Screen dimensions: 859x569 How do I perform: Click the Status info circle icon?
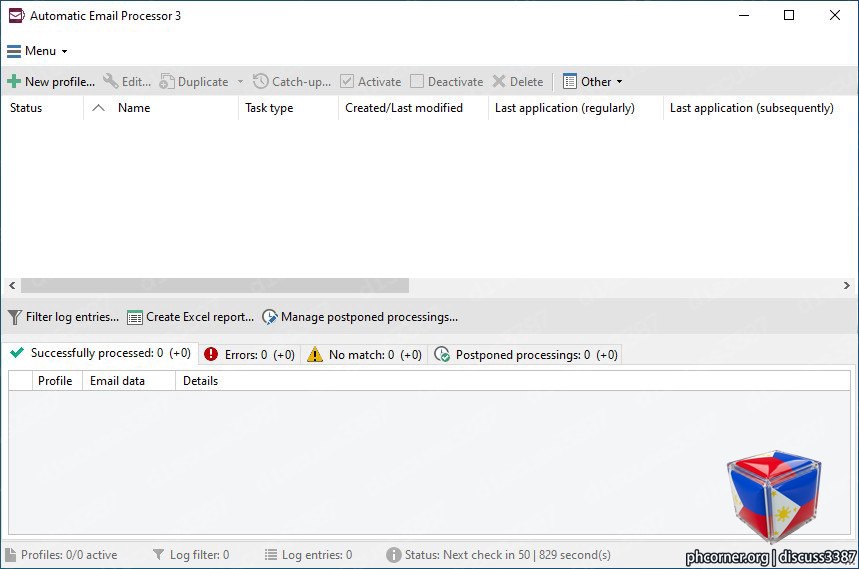pos(394,555)
